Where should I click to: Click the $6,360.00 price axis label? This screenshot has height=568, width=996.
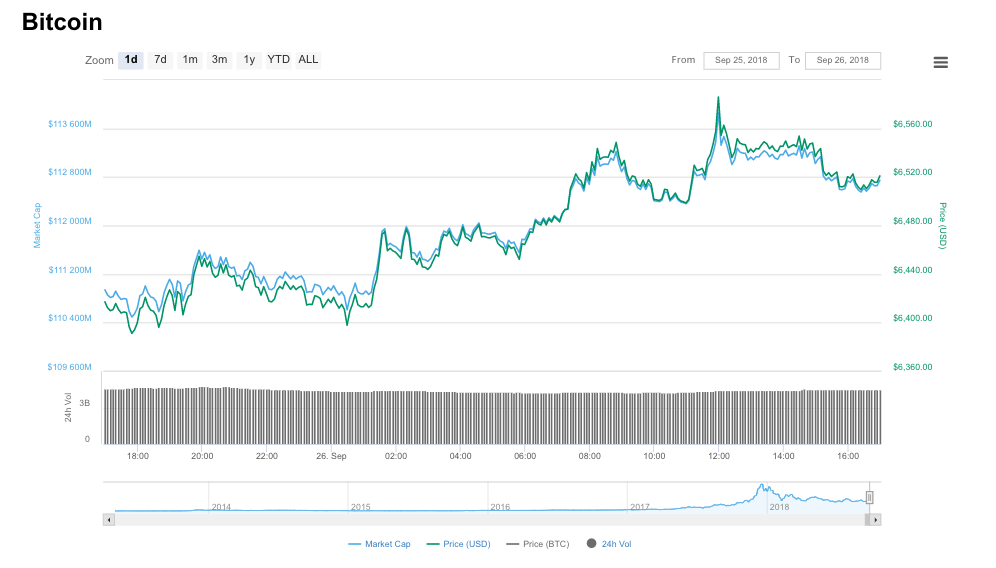pos(913,367)
